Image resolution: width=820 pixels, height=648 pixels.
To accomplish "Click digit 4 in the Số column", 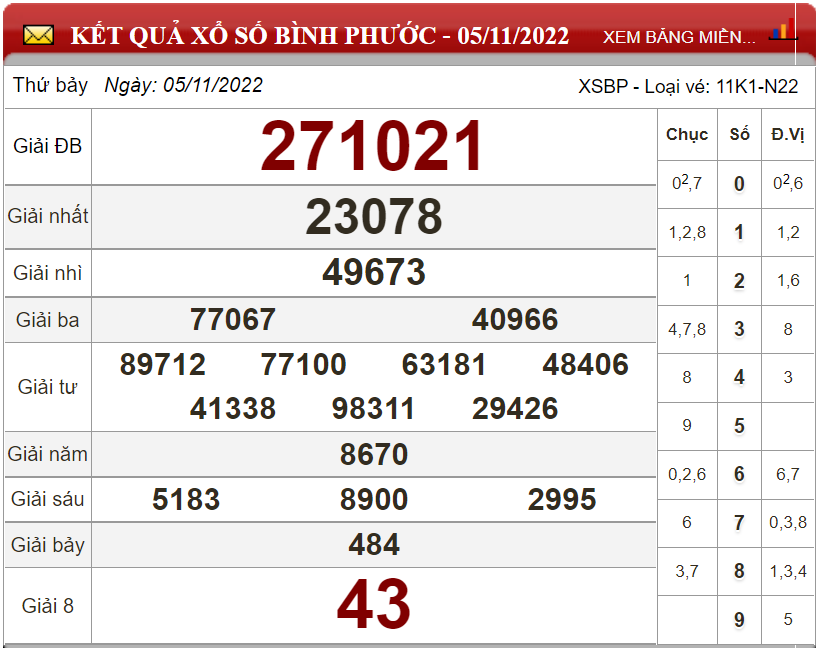I will pyautogui.click(x=739, y=377).
